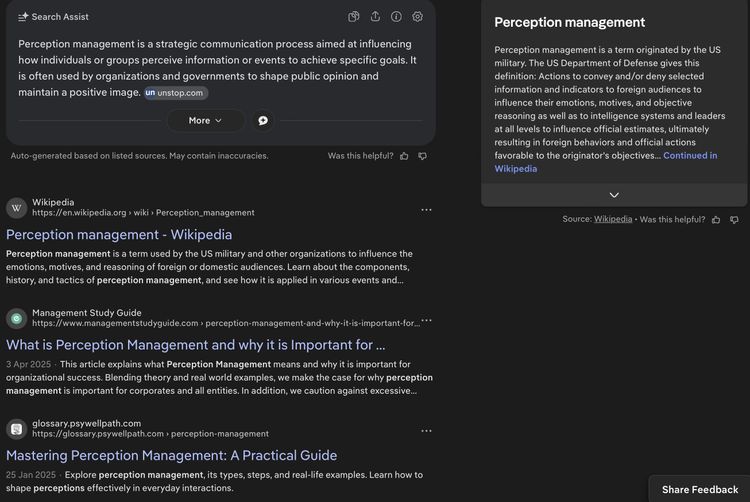750x502 pixels.
Task: Give Search Assist answer thumbs down
Action: point(422,156)
